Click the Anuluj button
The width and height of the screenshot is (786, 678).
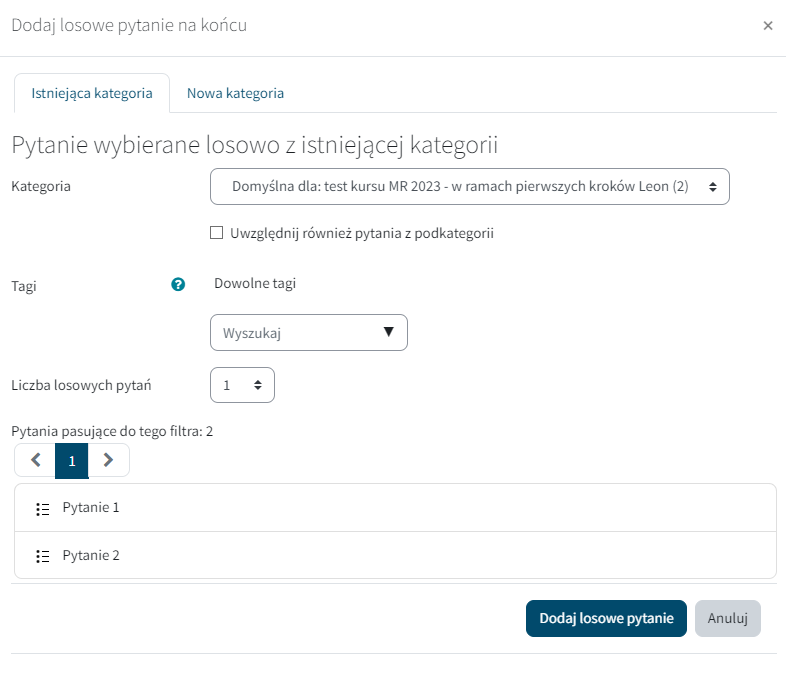click(727, 618)
